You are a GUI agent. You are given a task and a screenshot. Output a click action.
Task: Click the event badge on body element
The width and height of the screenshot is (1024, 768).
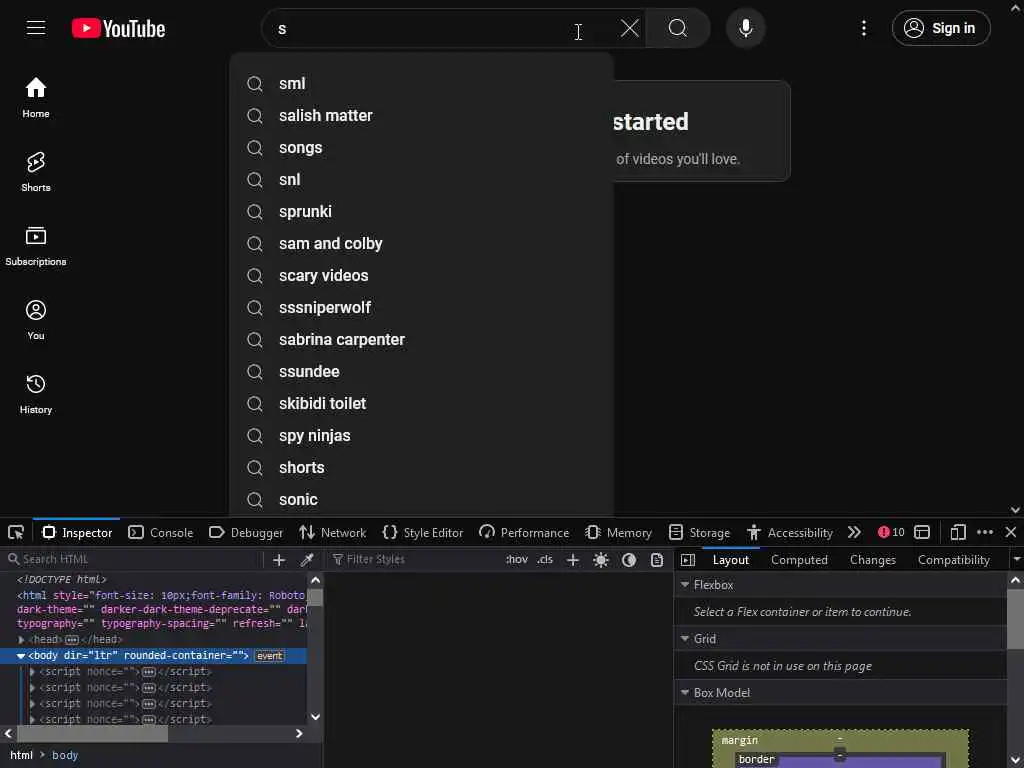click(269, 656)
